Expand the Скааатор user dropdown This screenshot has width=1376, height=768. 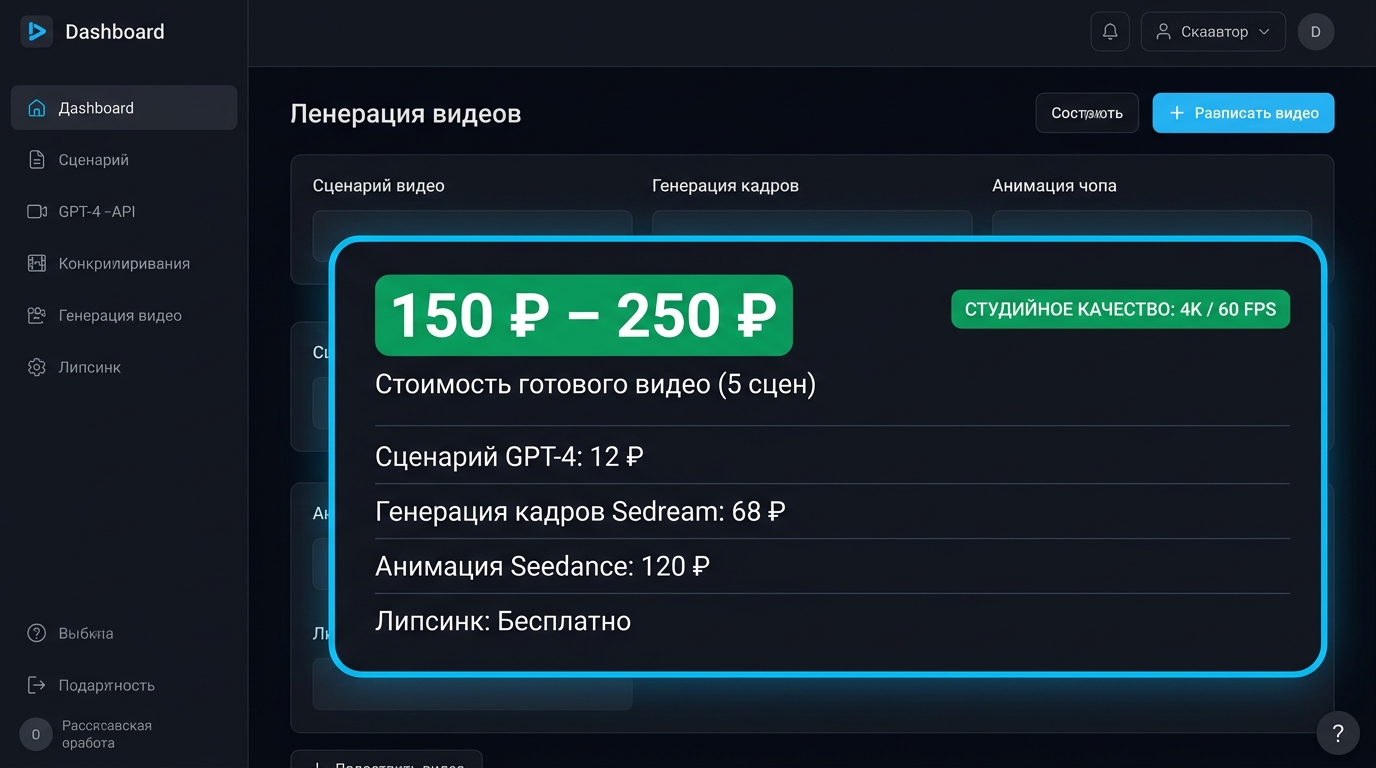[x=1213, y=32]
